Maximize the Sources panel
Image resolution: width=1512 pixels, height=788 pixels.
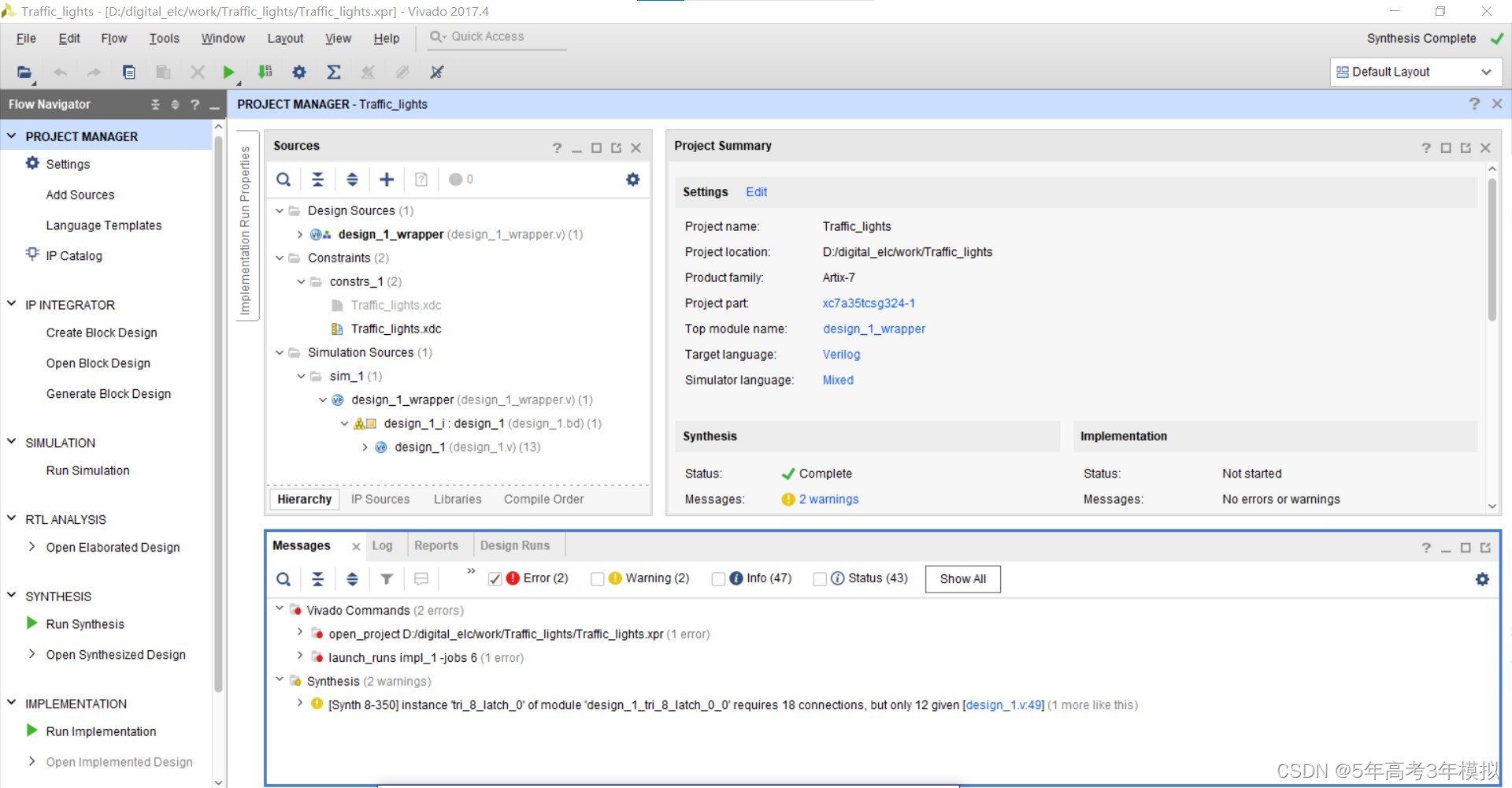(x=596, y=147)
